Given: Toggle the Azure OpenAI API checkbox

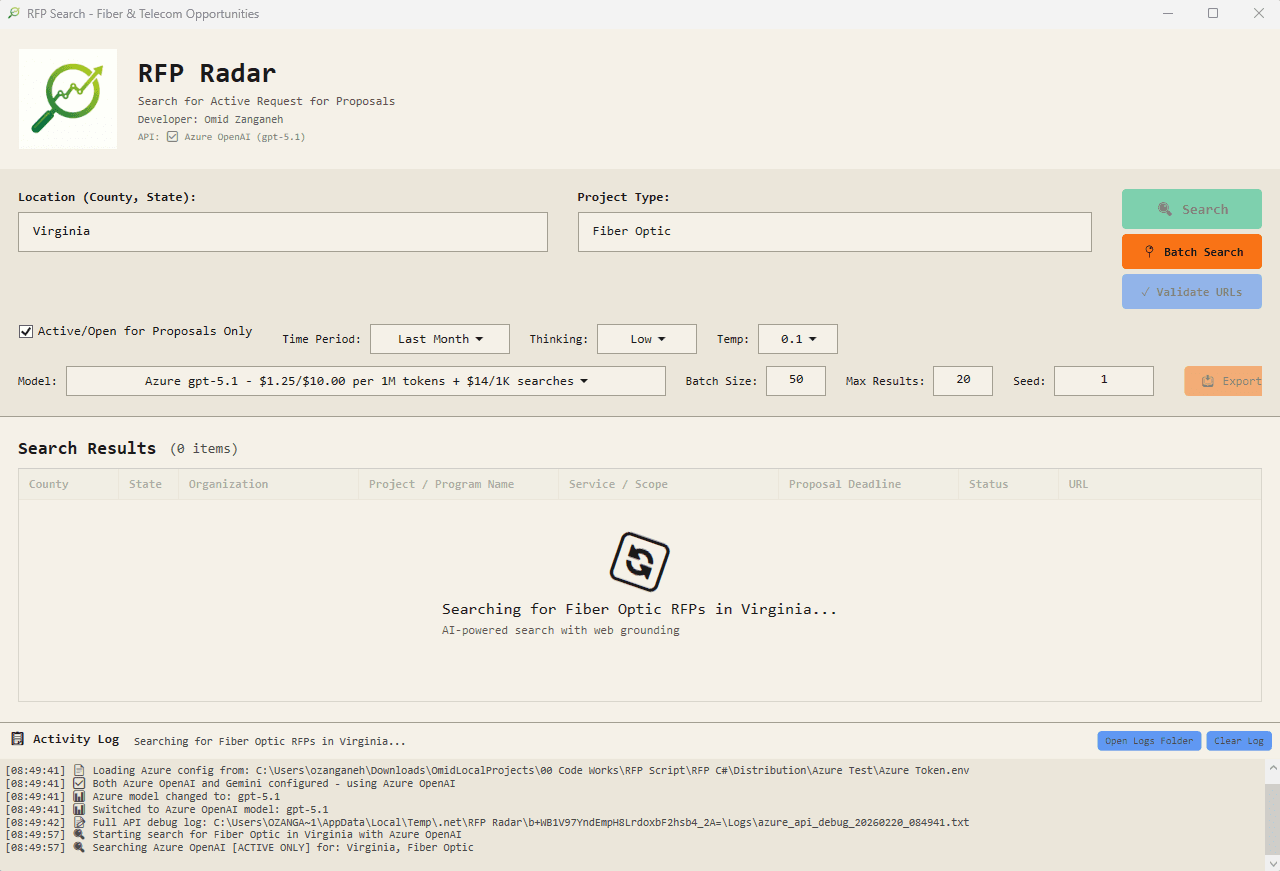Looking at the screenshot, I should [172, 137].
